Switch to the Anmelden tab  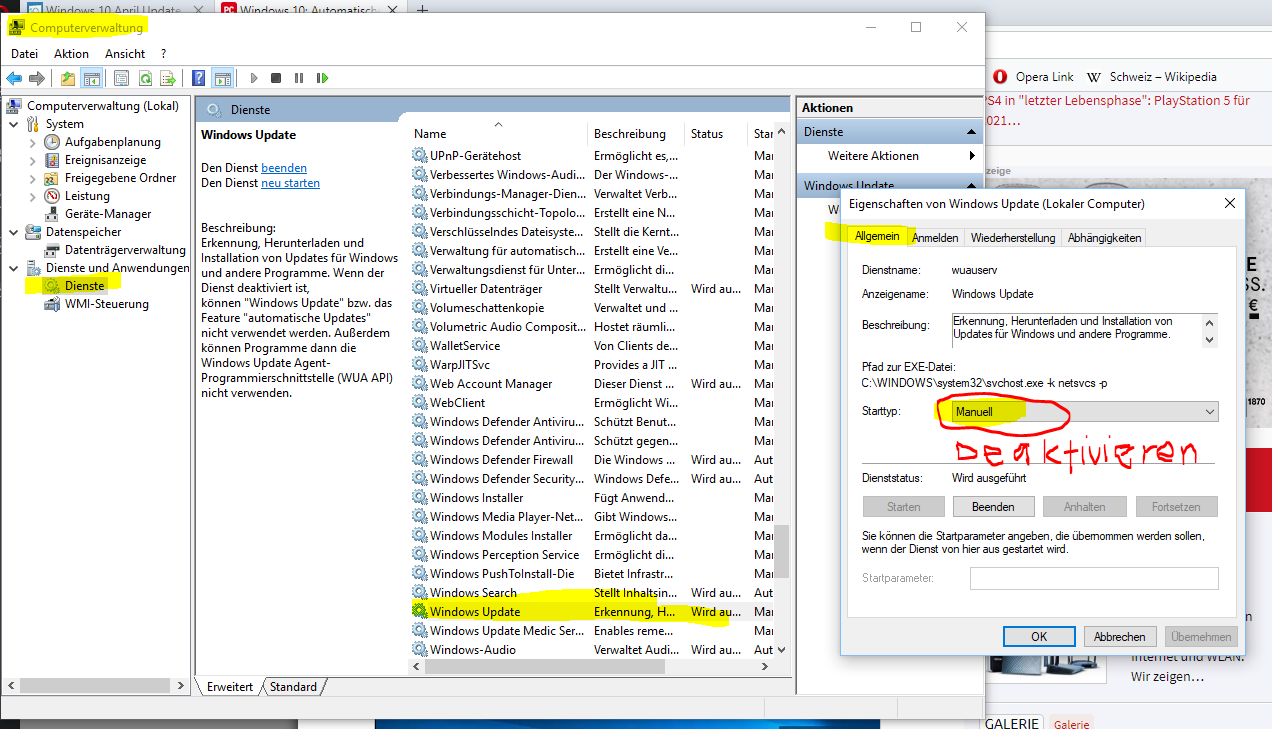click(x=936, y=238)
